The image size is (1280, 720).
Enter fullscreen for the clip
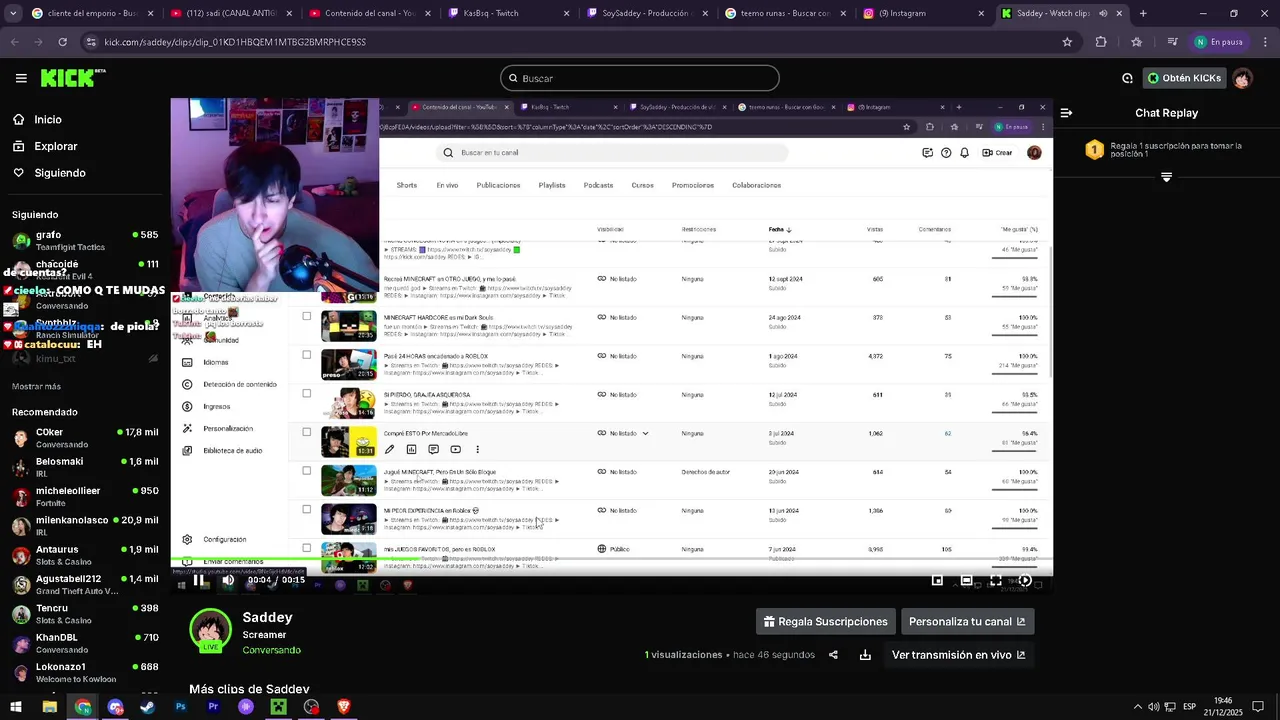[996, 580]
